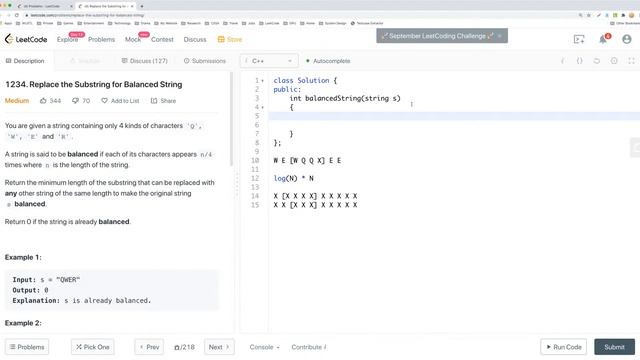Screen dimensions: 640x360
Task: Switch to the first browser tab
Action: (43, 6)
